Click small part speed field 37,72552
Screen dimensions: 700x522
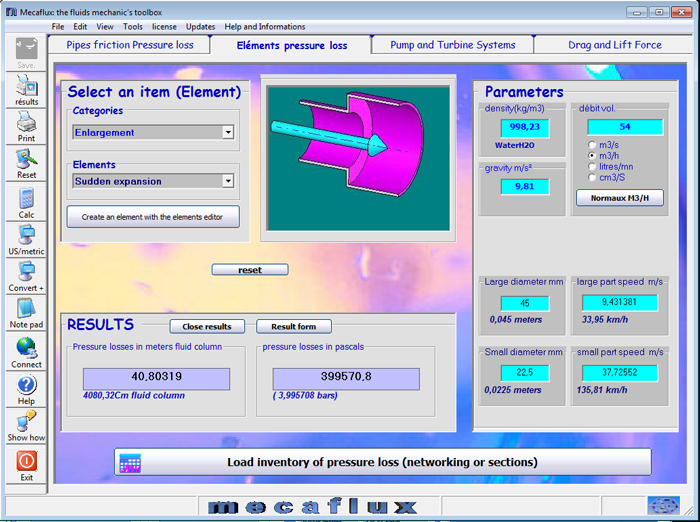619,373
